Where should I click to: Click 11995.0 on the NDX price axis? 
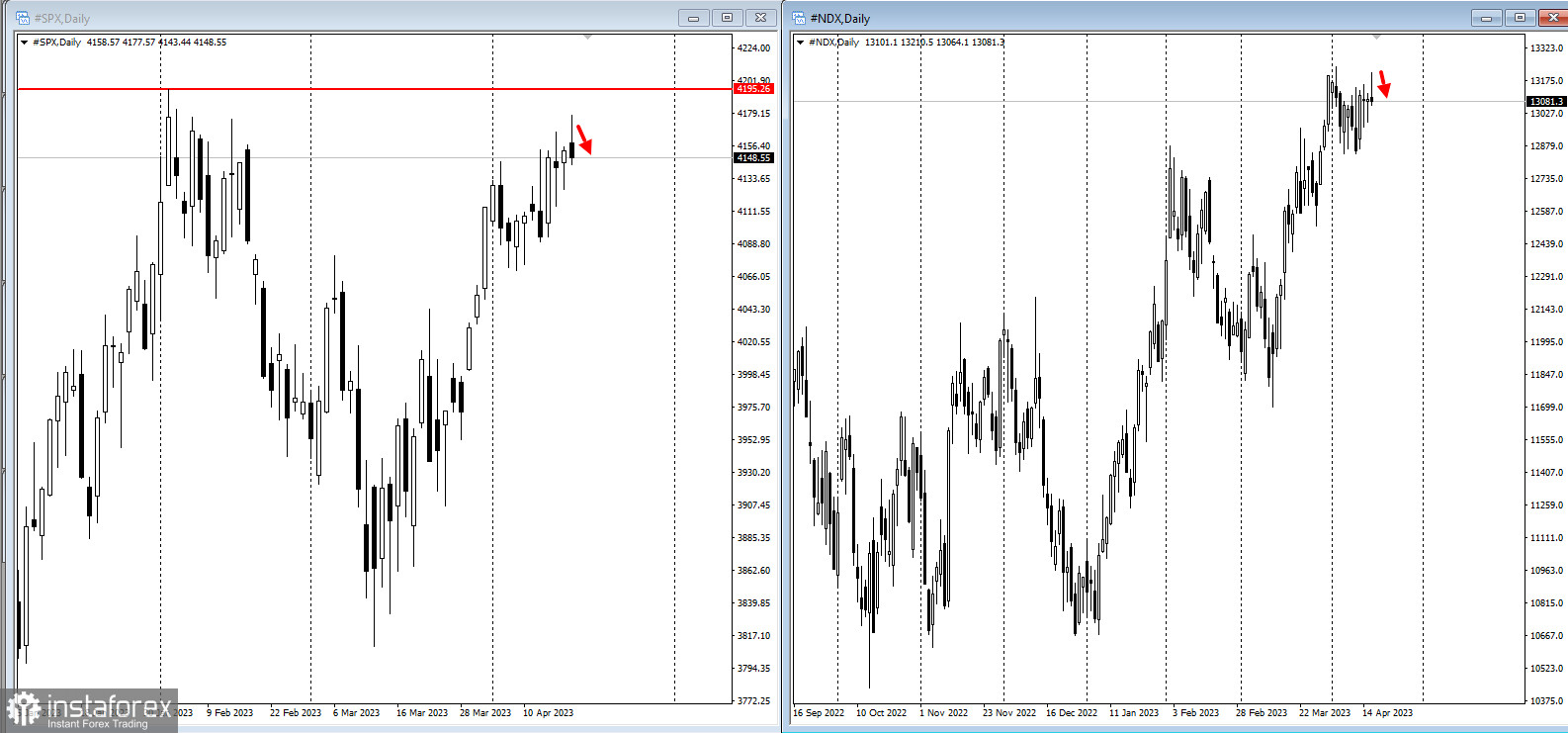[1546, 342]
